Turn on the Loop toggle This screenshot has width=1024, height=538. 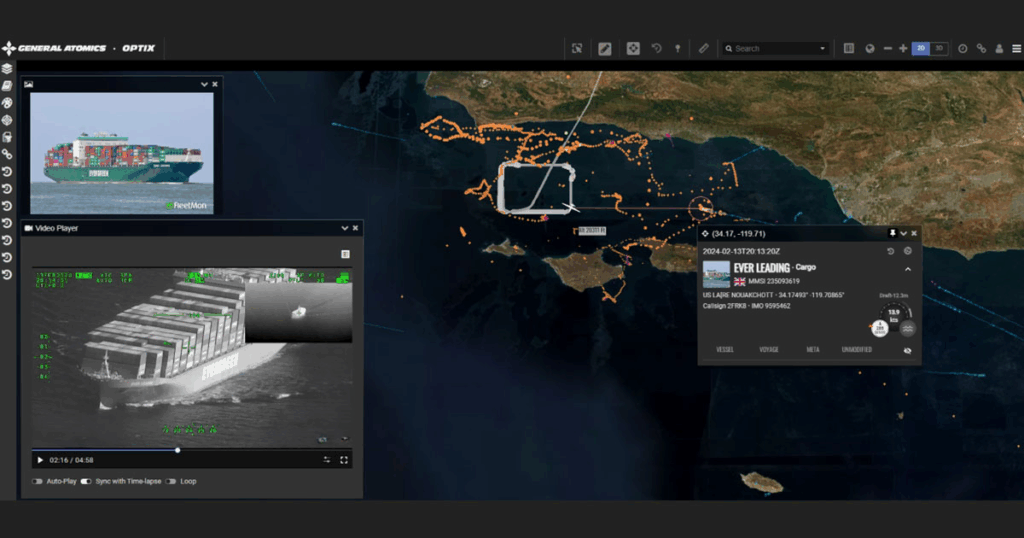click(171, 481)
